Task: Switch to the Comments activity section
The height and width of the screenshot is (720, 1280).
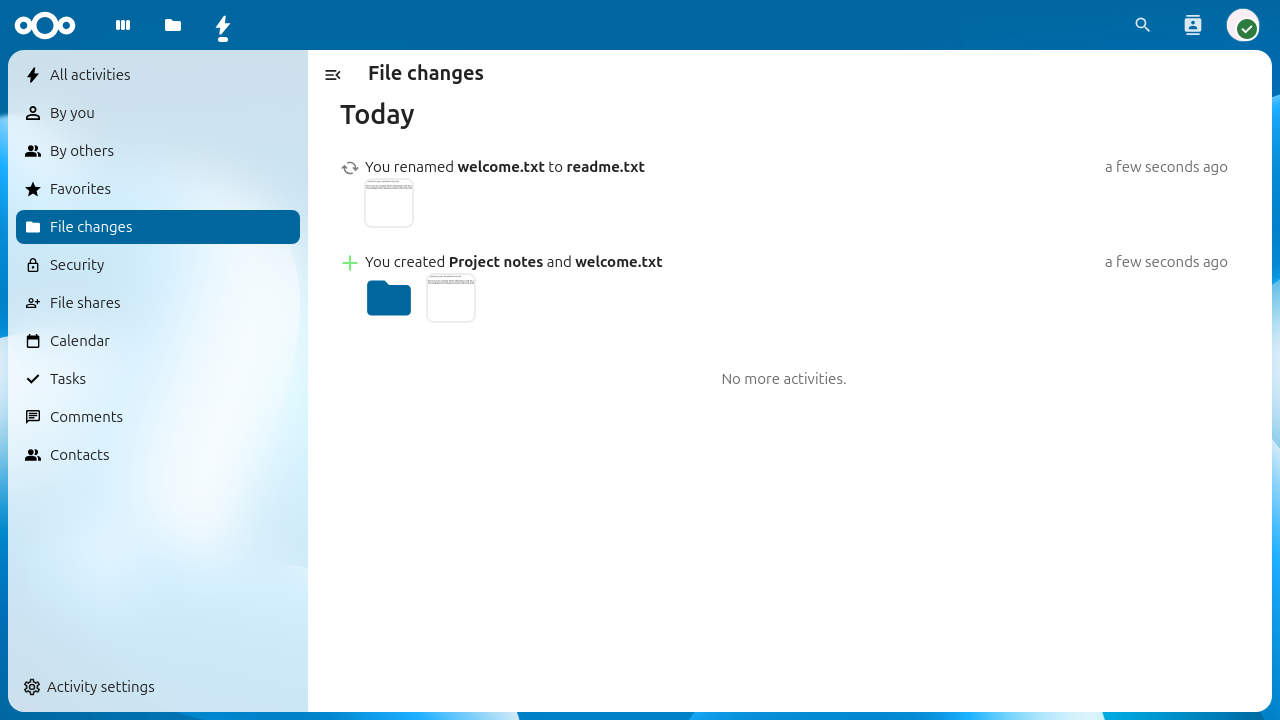Action: tap(85, 416)
